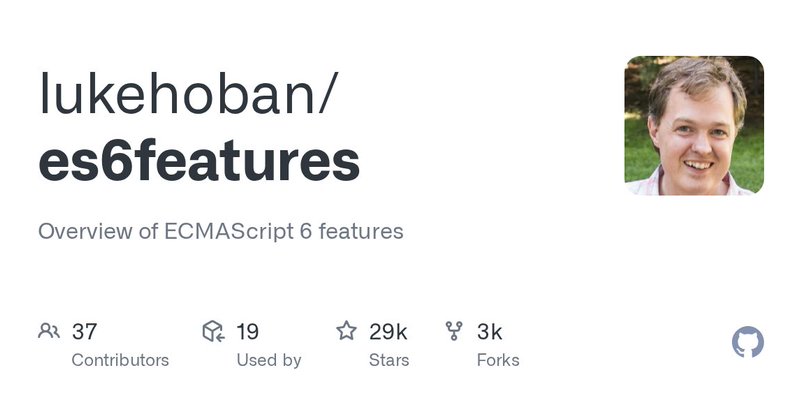Open the GitHub Octocat logo
The height and width of the screenshot is (419, 800).
(747, 342)
